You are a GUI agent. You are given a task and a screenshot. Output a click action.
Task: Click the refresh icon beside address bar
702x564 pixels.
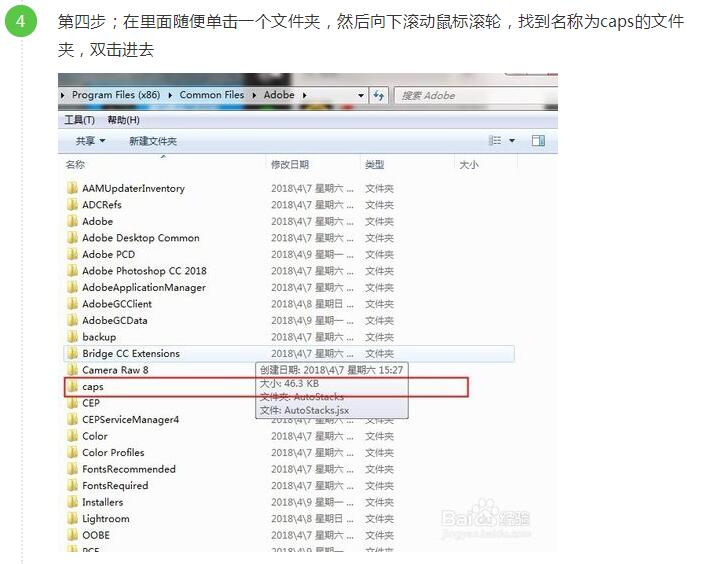point(378,95)
